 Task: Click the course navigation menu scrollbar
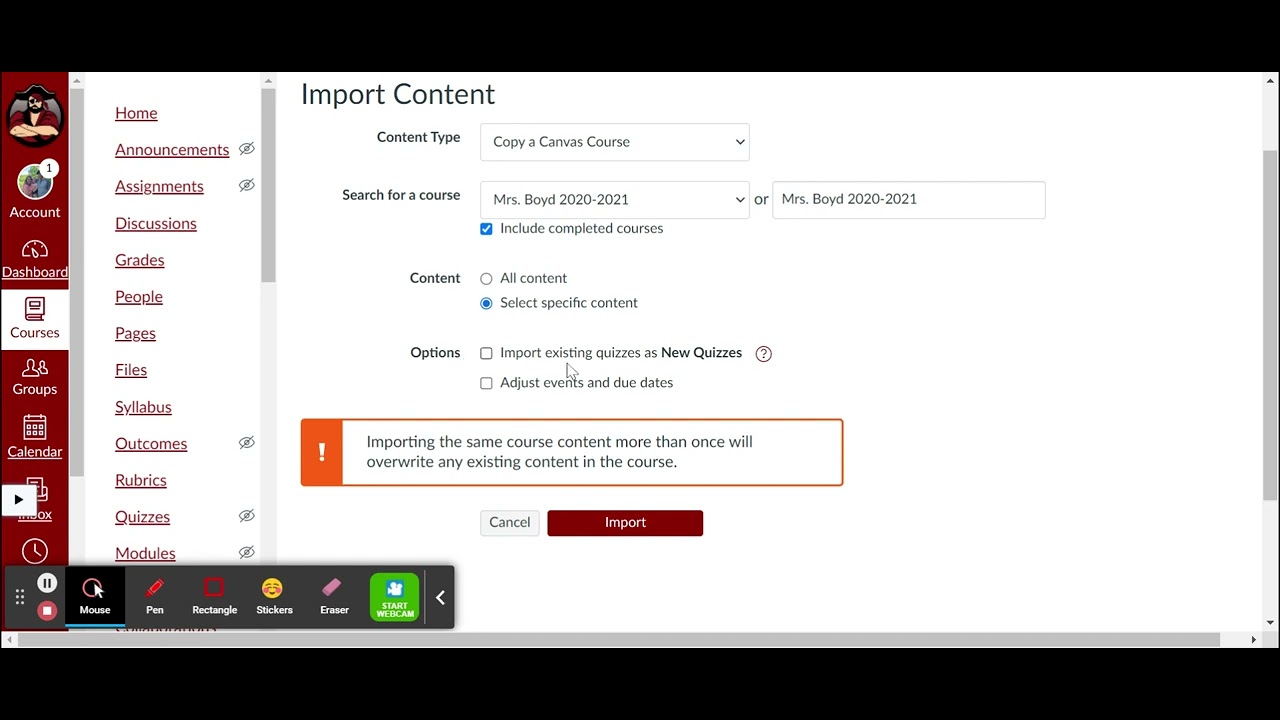tap(268, 185)
